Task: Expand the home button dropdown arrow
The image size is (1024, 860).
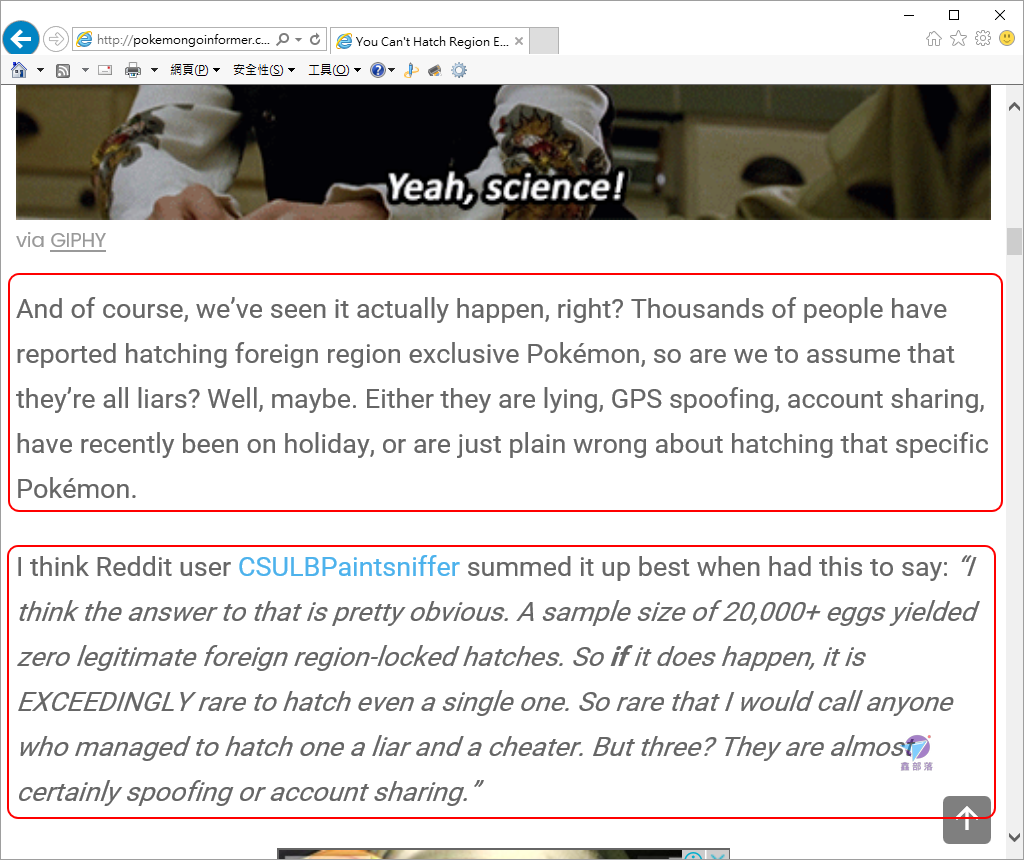Action: pyautogui.click(x=40, y=70)
